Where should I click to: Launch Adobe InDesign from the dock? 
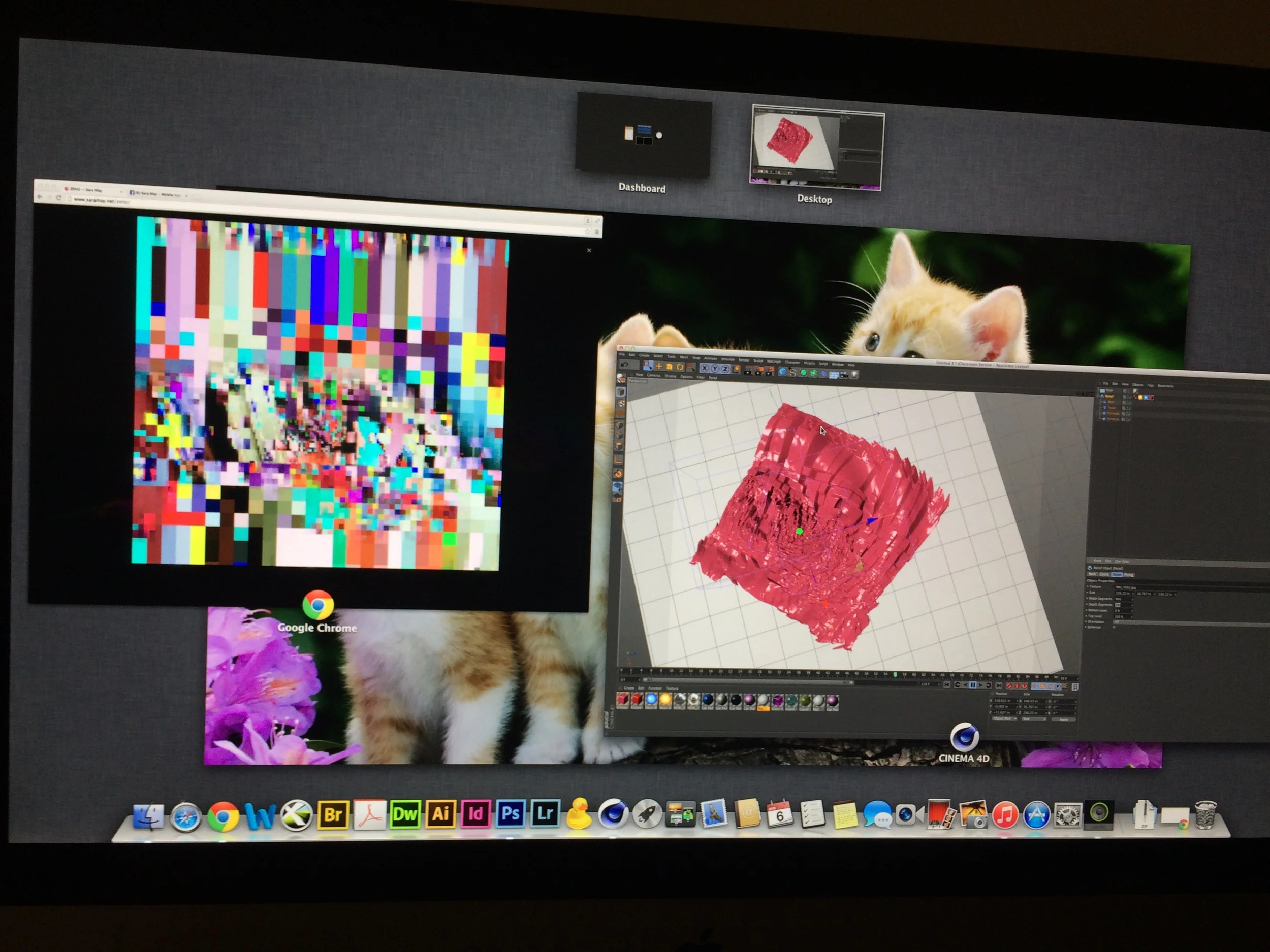[475, 814]
